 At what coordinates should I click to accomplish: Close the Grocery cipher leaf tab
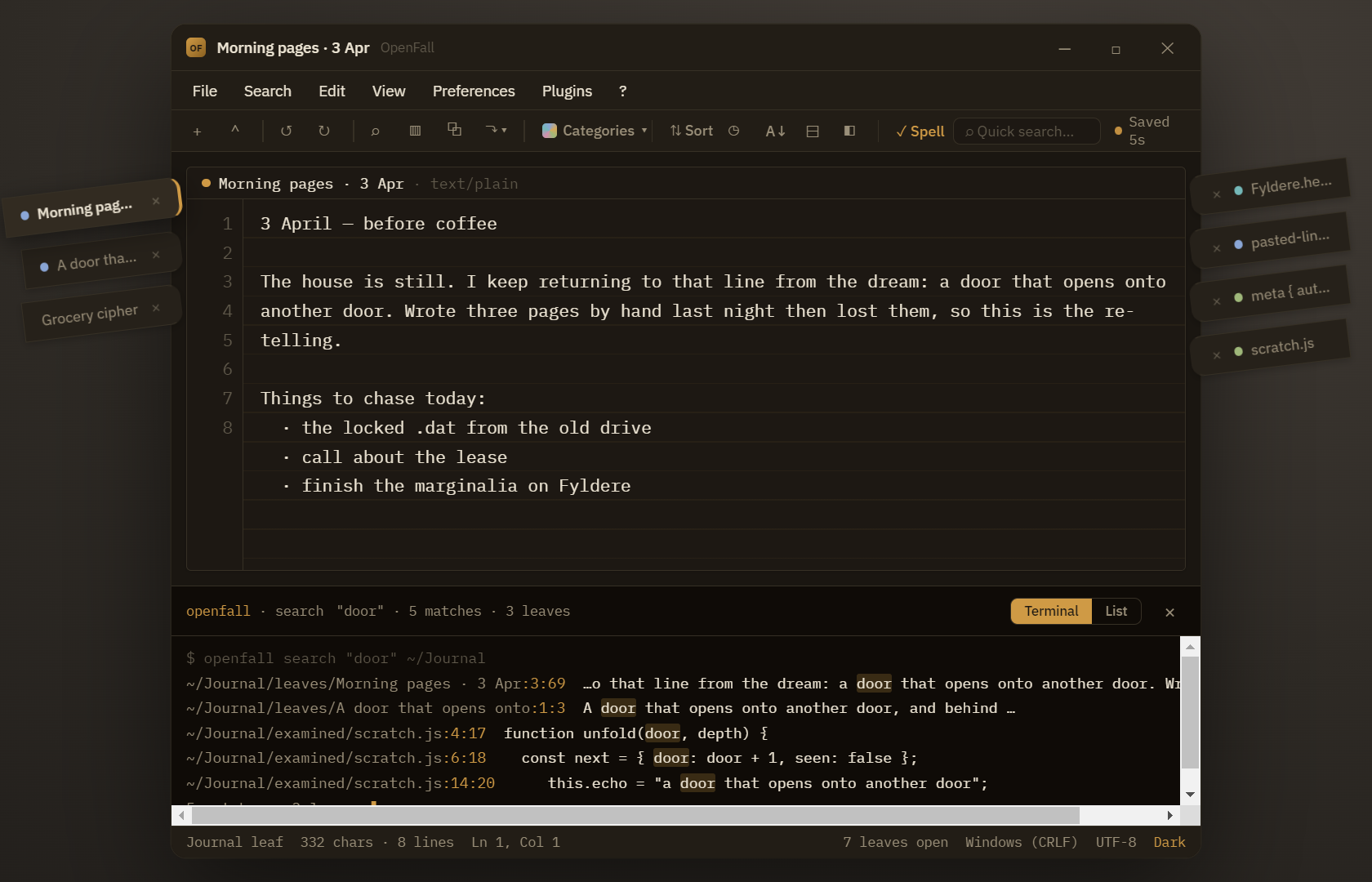click(x=156, y=308)
